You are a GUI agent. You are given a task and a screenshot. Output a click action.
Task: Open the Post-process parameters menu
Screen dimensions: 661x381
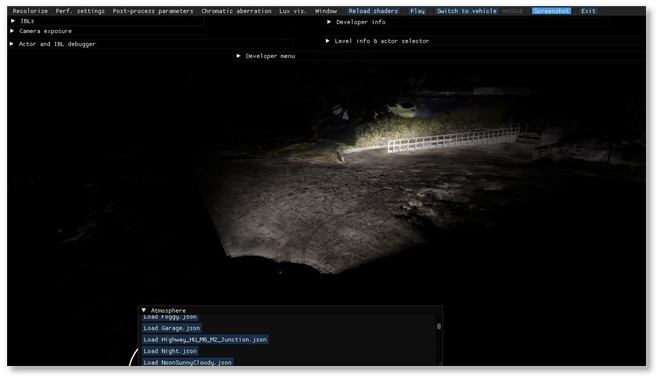[153, 11]
